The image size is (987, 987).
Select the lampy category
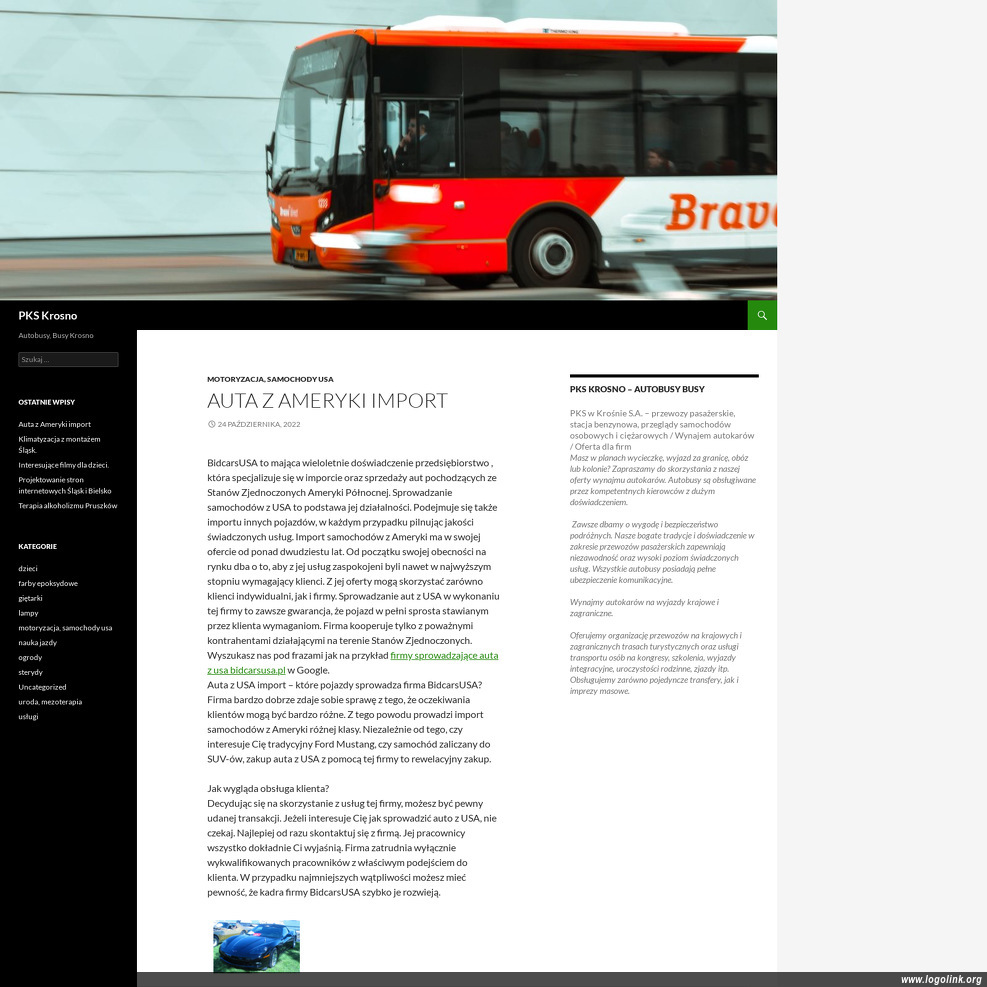click(28, 613)
